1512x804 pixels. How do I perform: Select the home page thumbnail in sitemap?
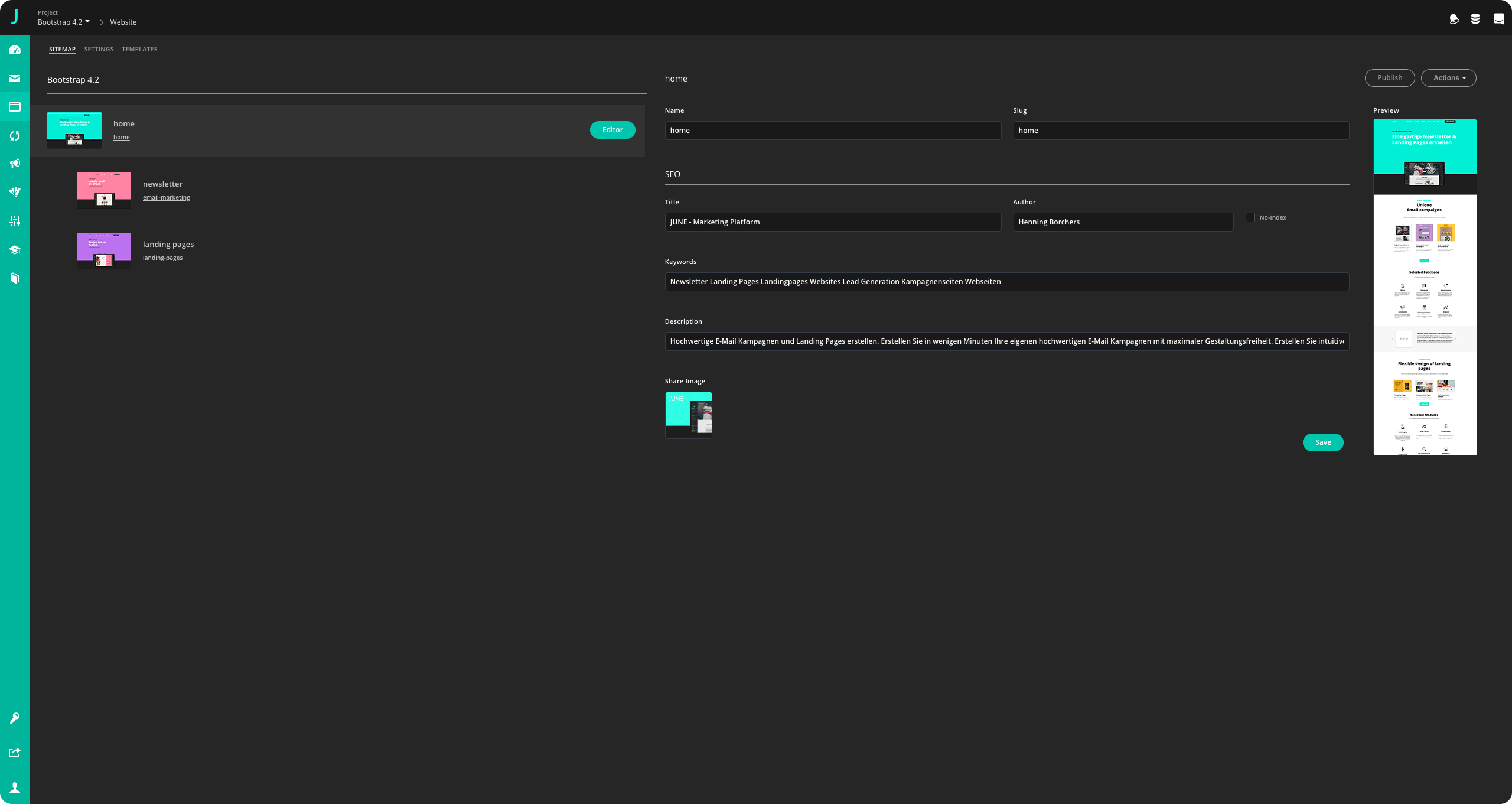click(x=74, y=130)
